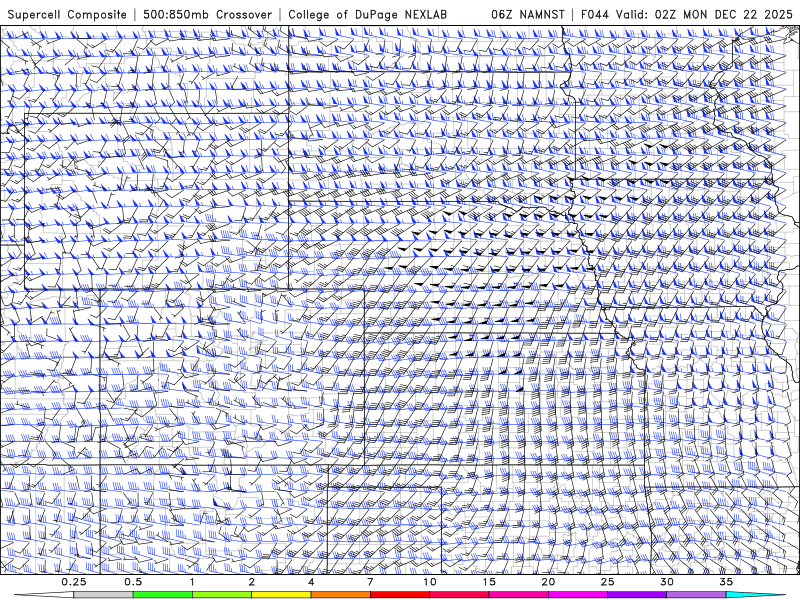
Task: Click the 'Supercell Composite' title text
Action: click(67, 14)
